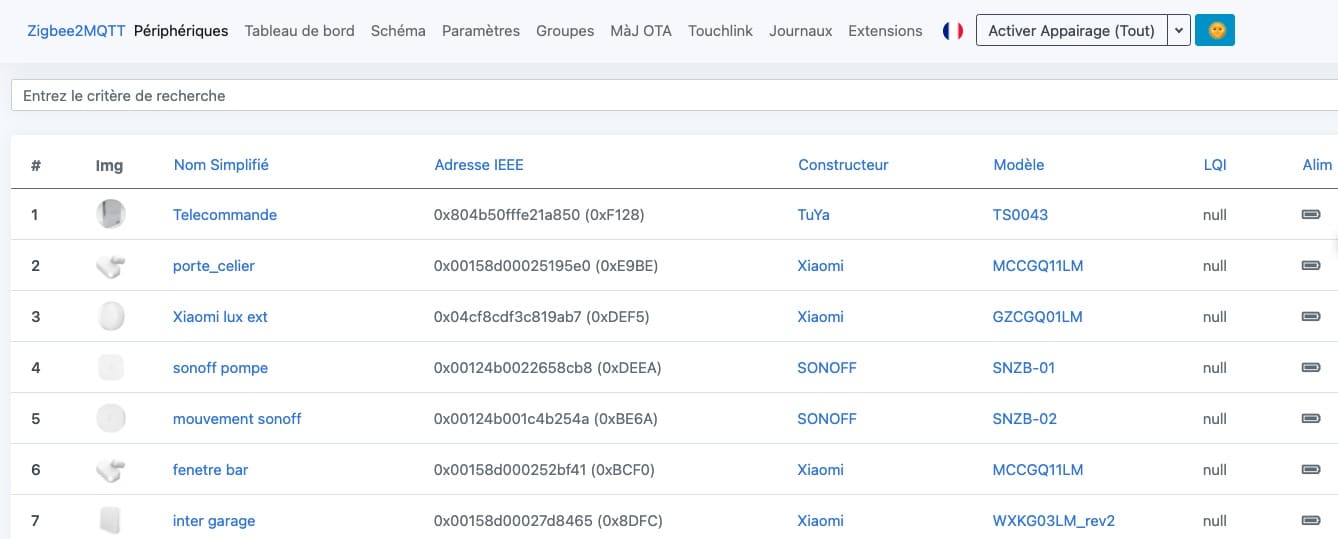
Task: Click the French flag language icon
Action: [x=952, y=31]
